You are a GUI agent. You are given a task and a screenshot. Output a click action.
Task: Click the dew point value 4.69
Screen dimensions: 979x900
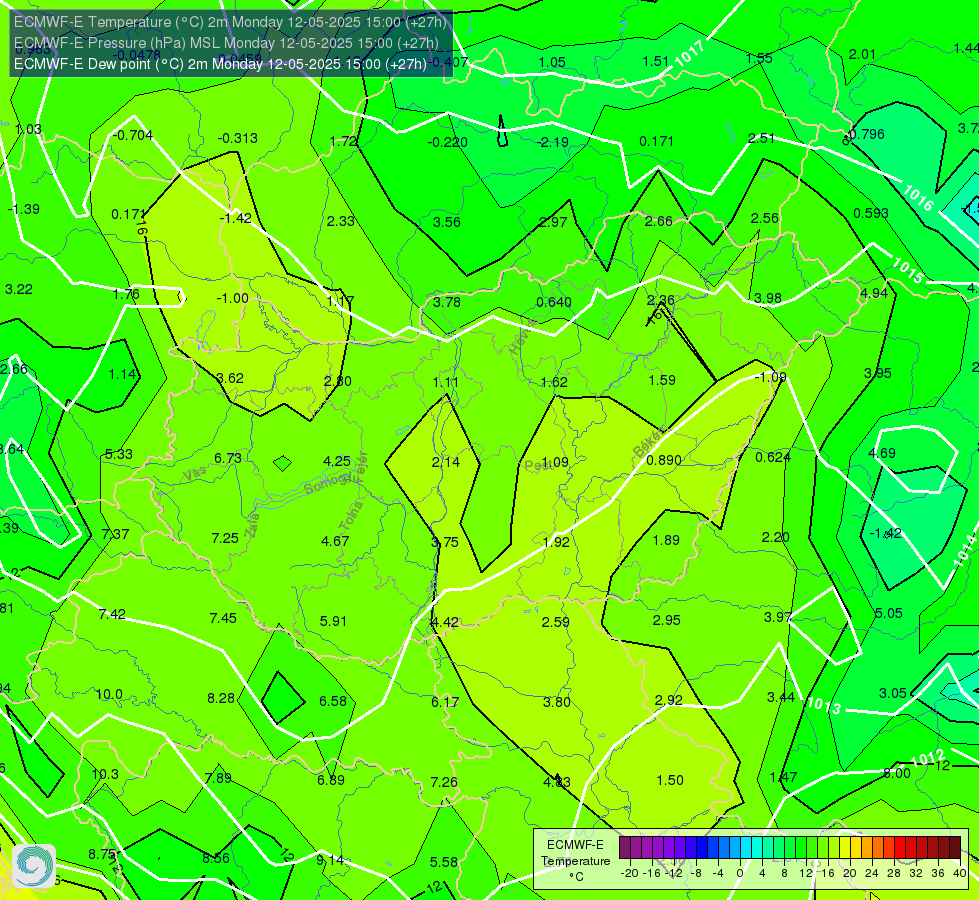pos(882,453)
